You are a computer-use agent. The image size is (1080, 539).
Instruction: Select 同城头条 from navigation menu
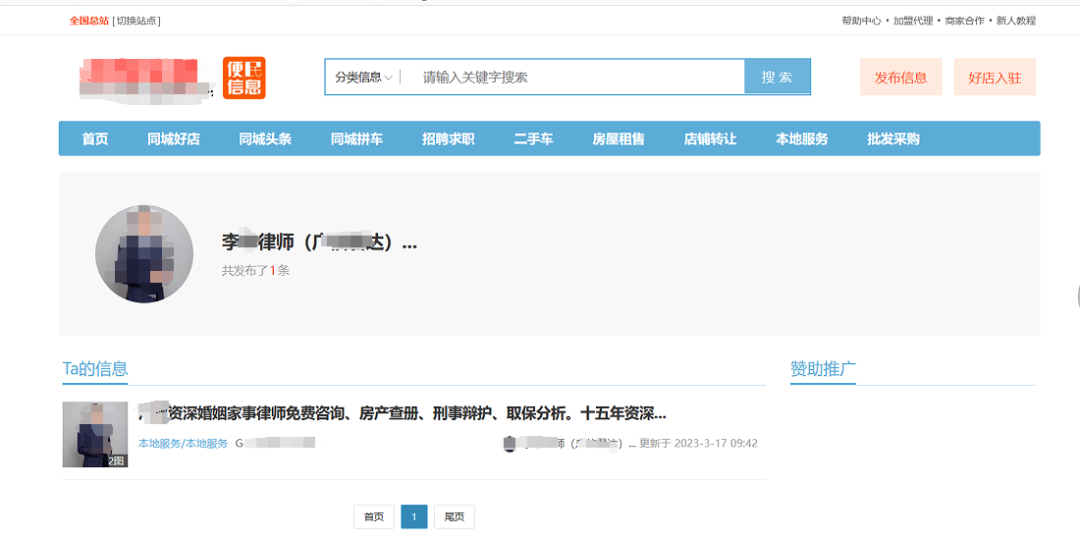point(265,139)
